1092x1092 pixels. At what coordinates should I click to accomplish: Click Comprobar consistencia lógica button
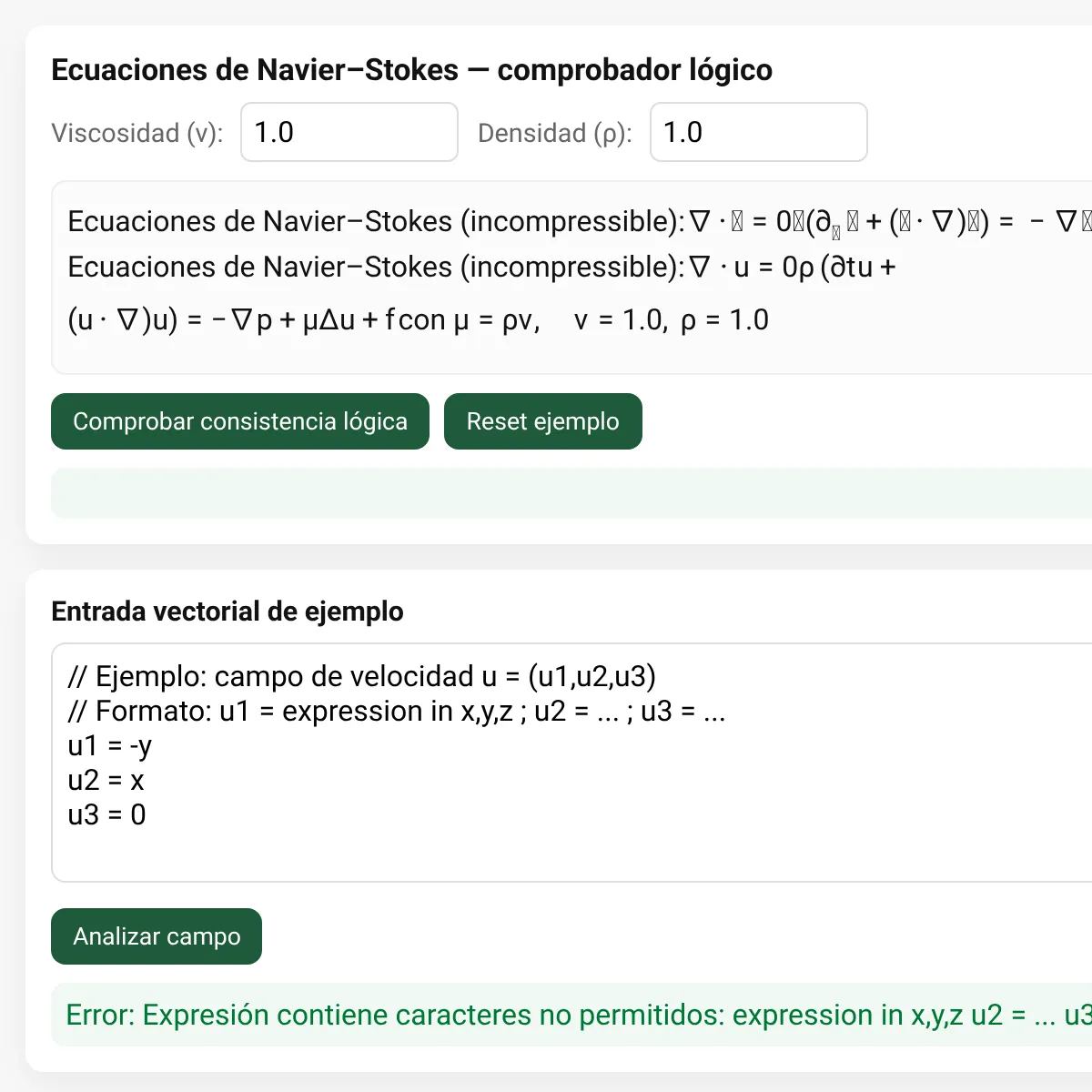click(x=240, y=421)
